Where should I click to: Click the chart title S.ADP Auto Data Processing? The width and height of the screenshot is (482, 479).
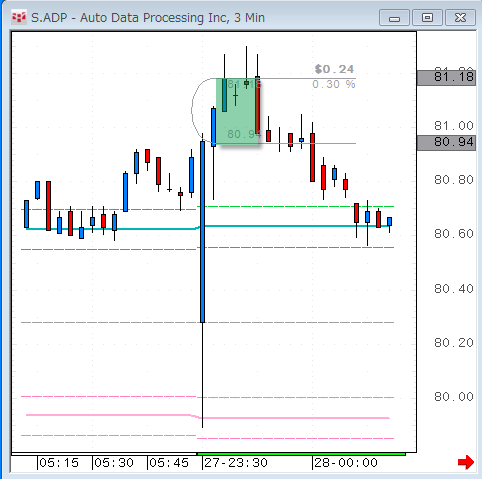[148, 18]
